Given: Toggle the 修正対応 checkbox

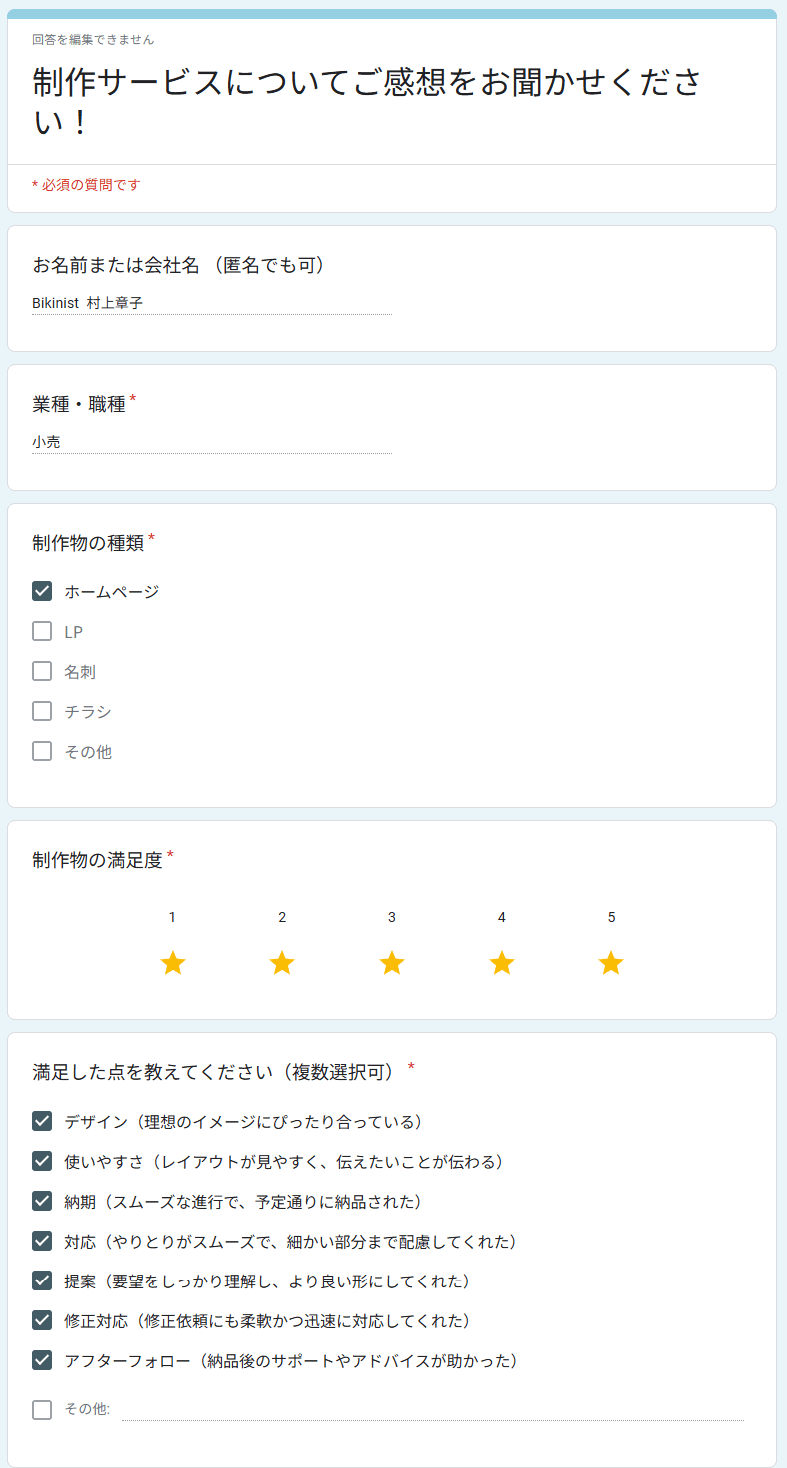Looking at the screenshot, I should click(42, 1320).
